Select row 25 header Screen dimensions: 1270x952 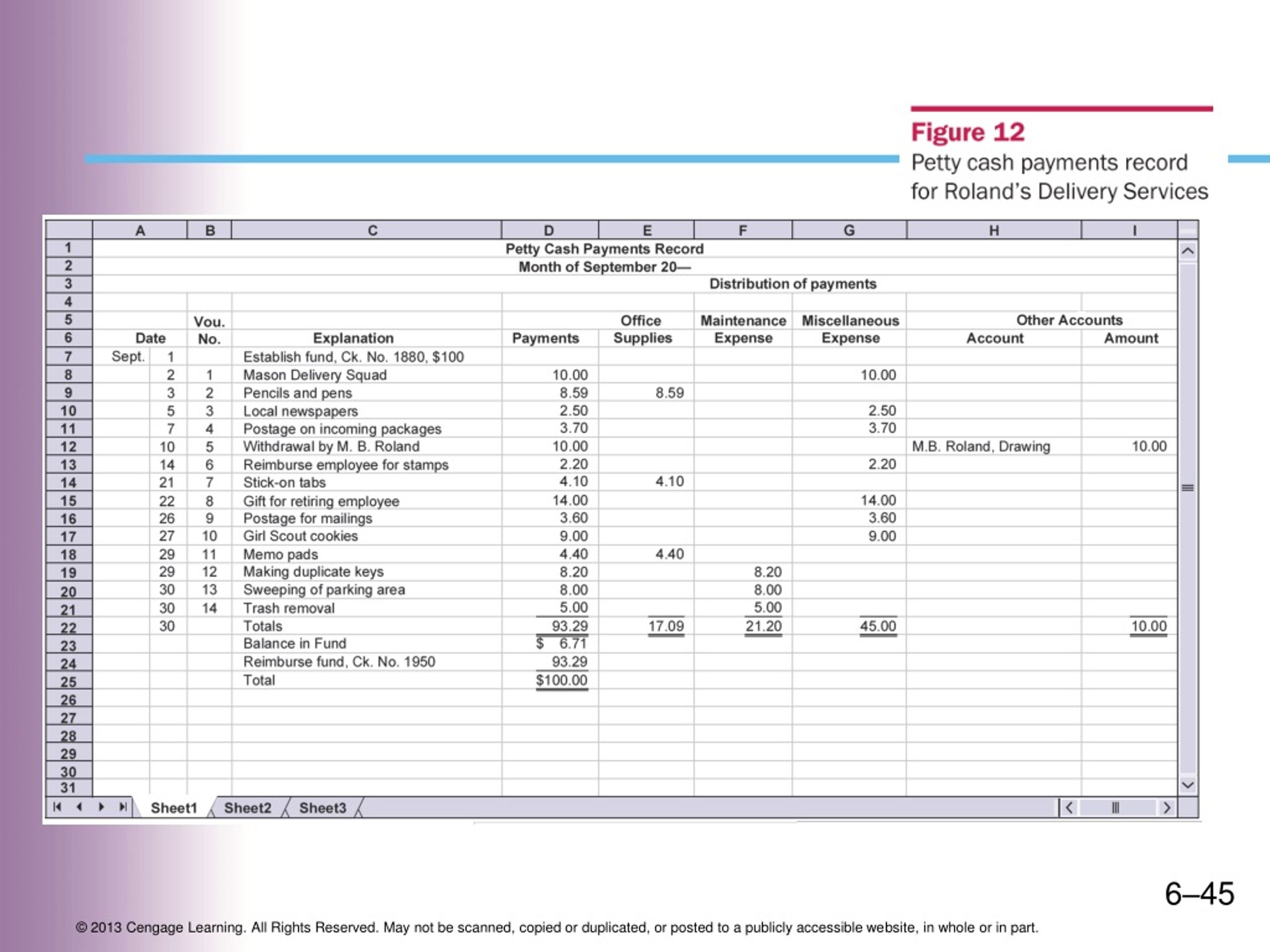69,682
